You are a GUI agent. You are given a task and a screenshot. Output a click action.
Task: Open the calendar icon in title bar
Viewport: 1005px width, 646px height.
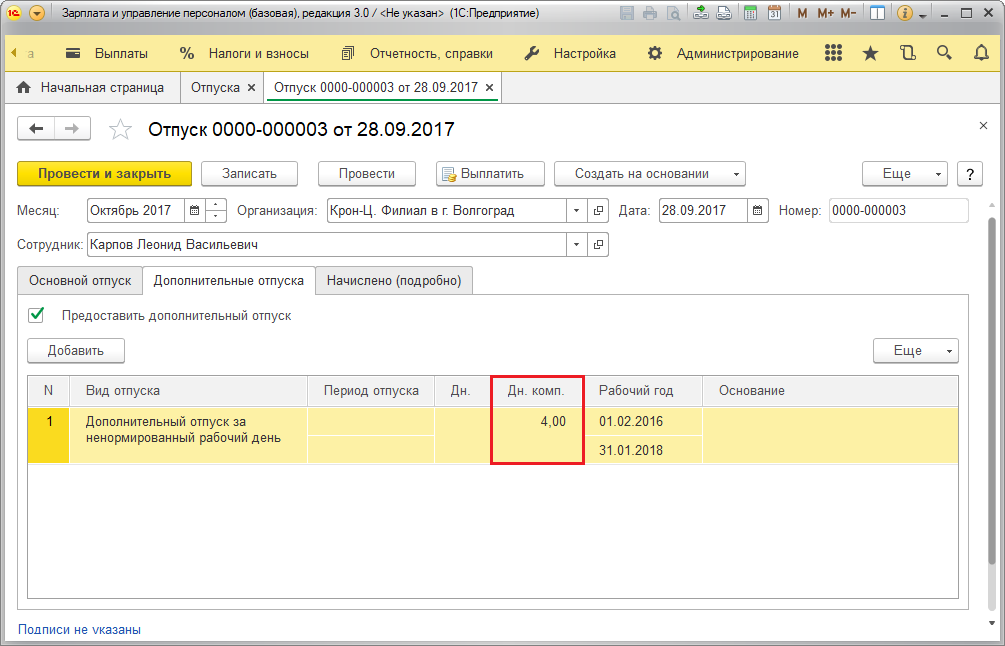coord(774,13)
